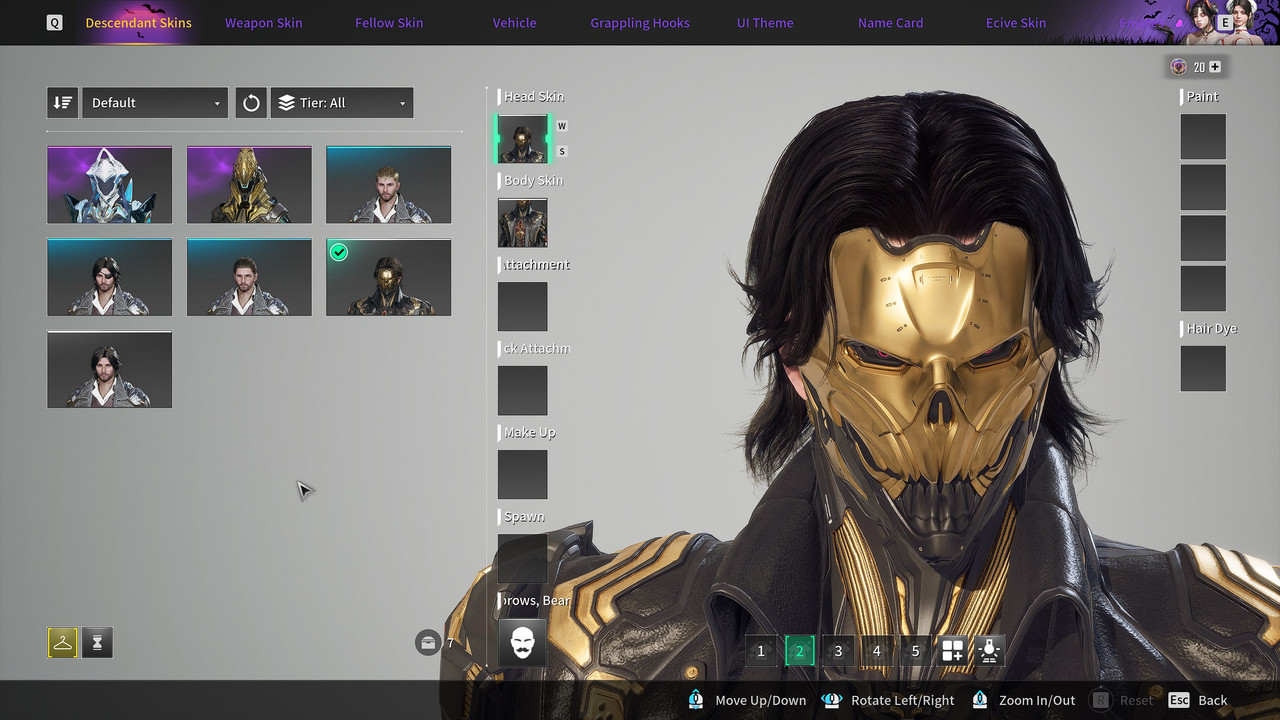Click the Hair Dye color slot

pos(1203,368)
